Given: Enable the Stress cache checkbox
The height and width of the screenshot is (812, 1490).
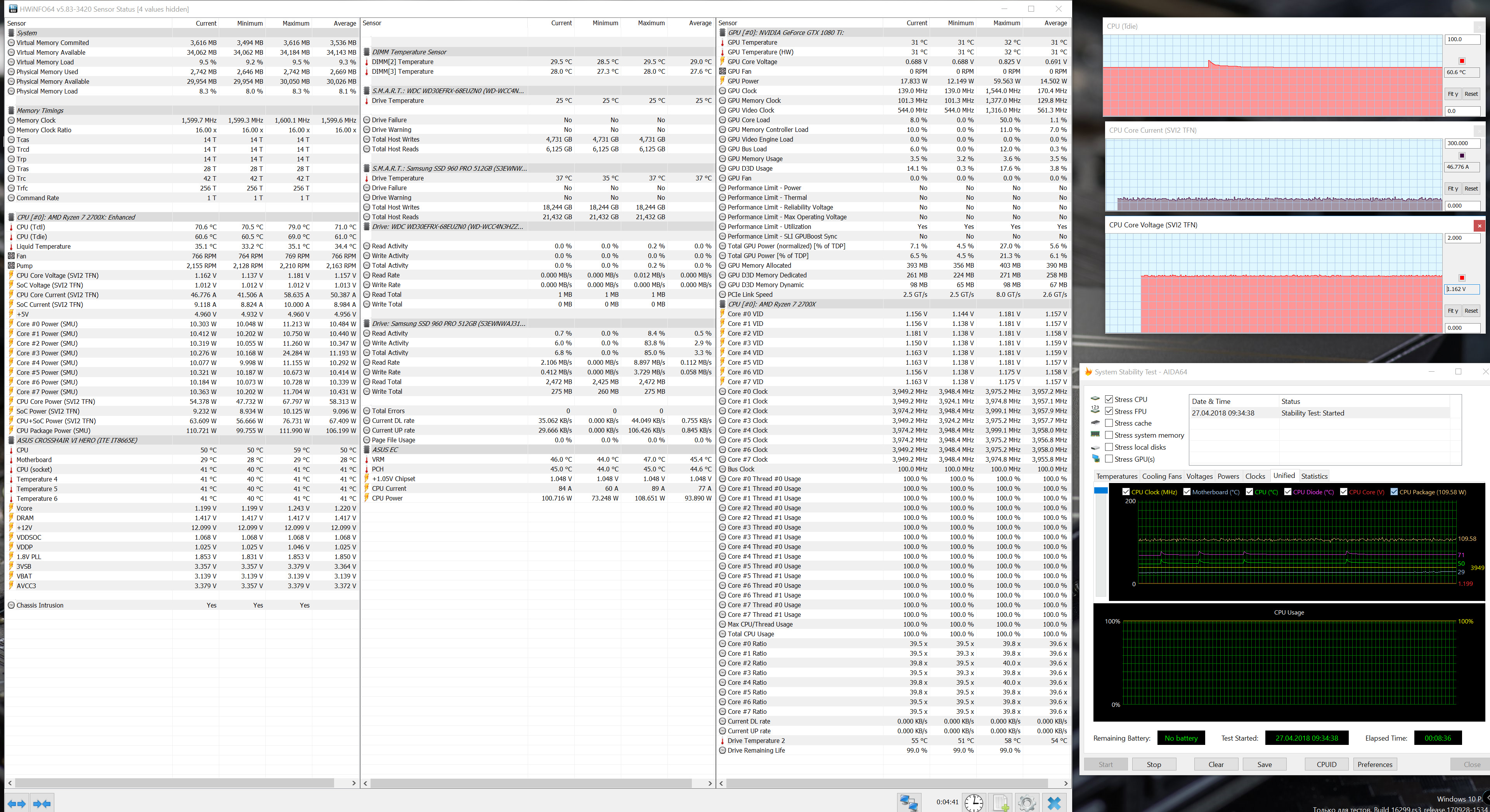Looking at the screenshot, I should pyautogui.click(x=1109, y=423).
